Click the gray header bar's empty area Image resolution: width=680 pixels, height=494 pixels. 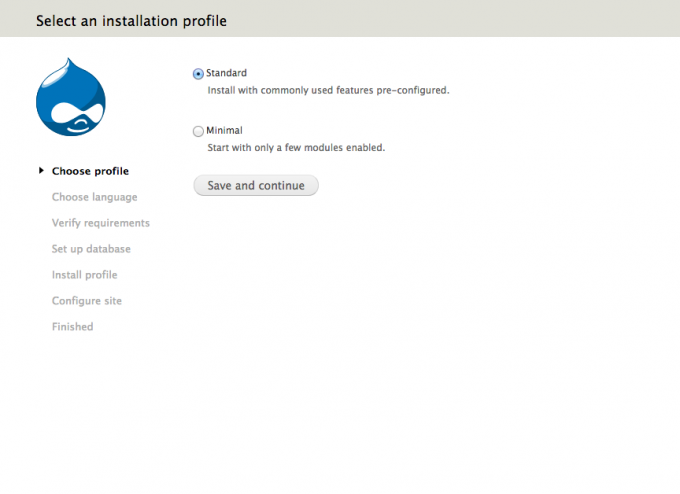[x=480, y=20]
